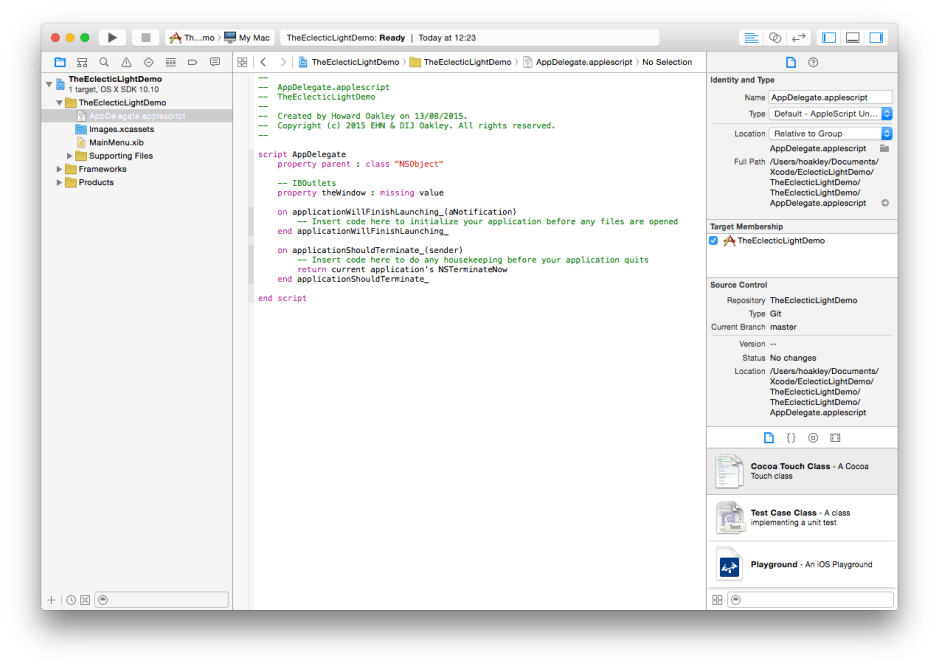This screenshot has width=939, height=669.
Task: Show the Symbol navigator
Action: tap(82, 61)
